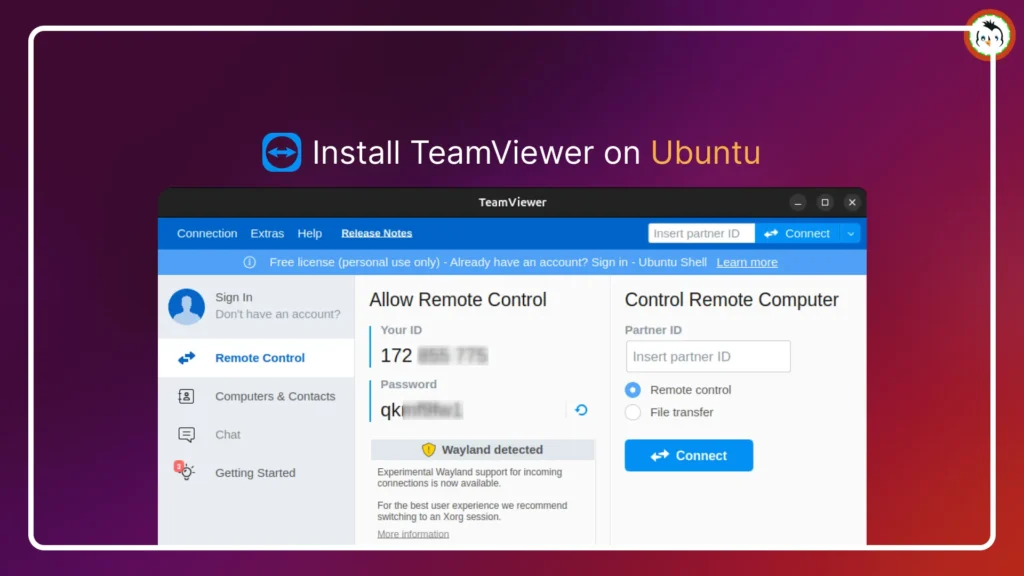Click the Learn more link in banner
The height and width of the screenshot is (576, 1024).
(747, 262)
